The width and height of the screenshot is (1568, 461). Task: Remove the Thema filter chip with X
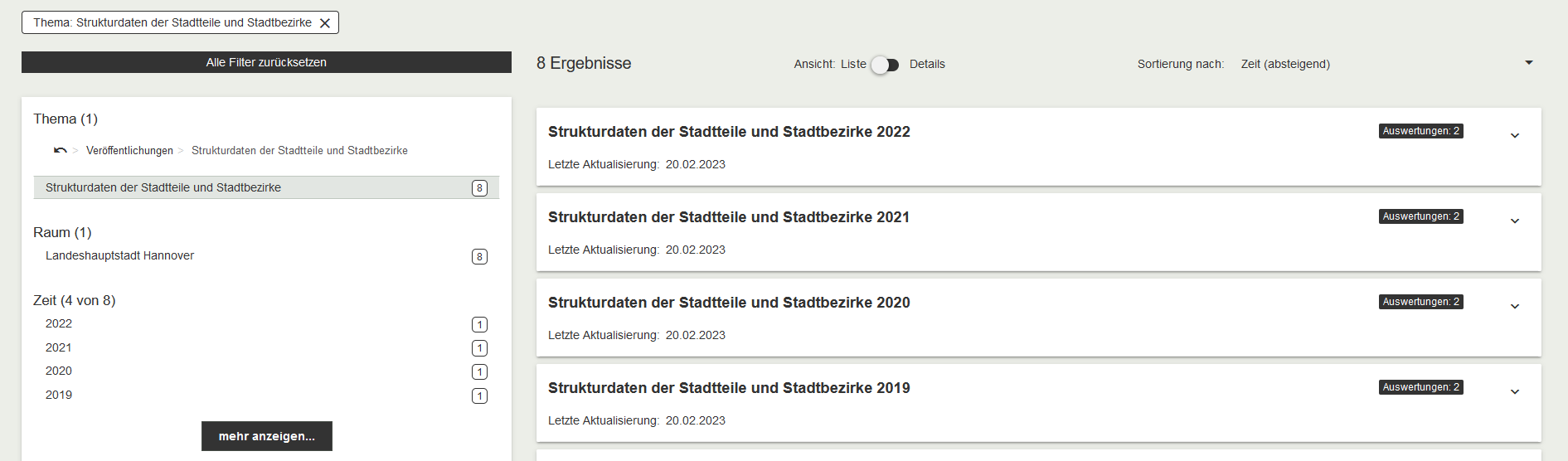tap(325, 23)
